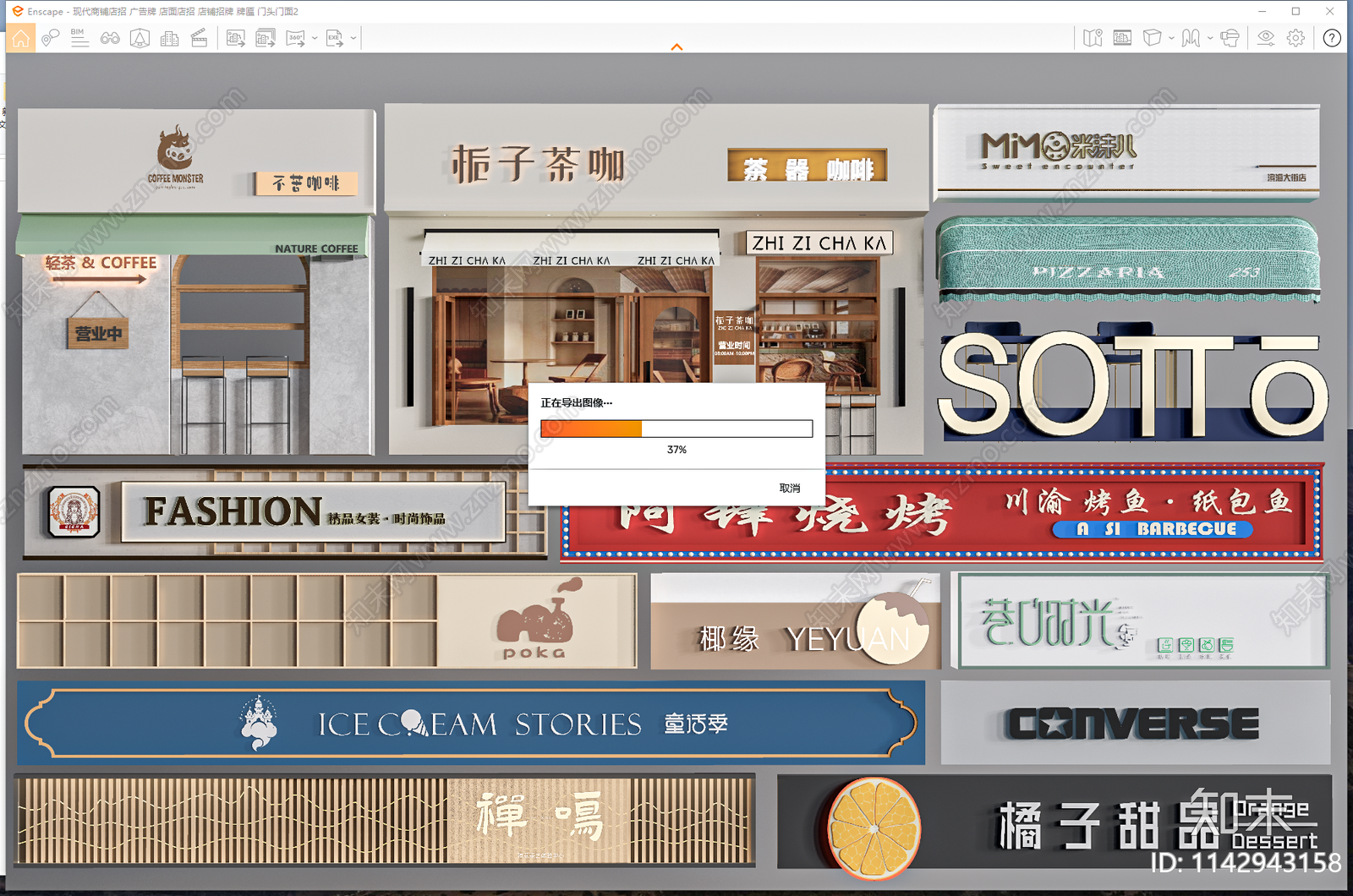Maximize the Enscape window

[x=1295, y=11]
